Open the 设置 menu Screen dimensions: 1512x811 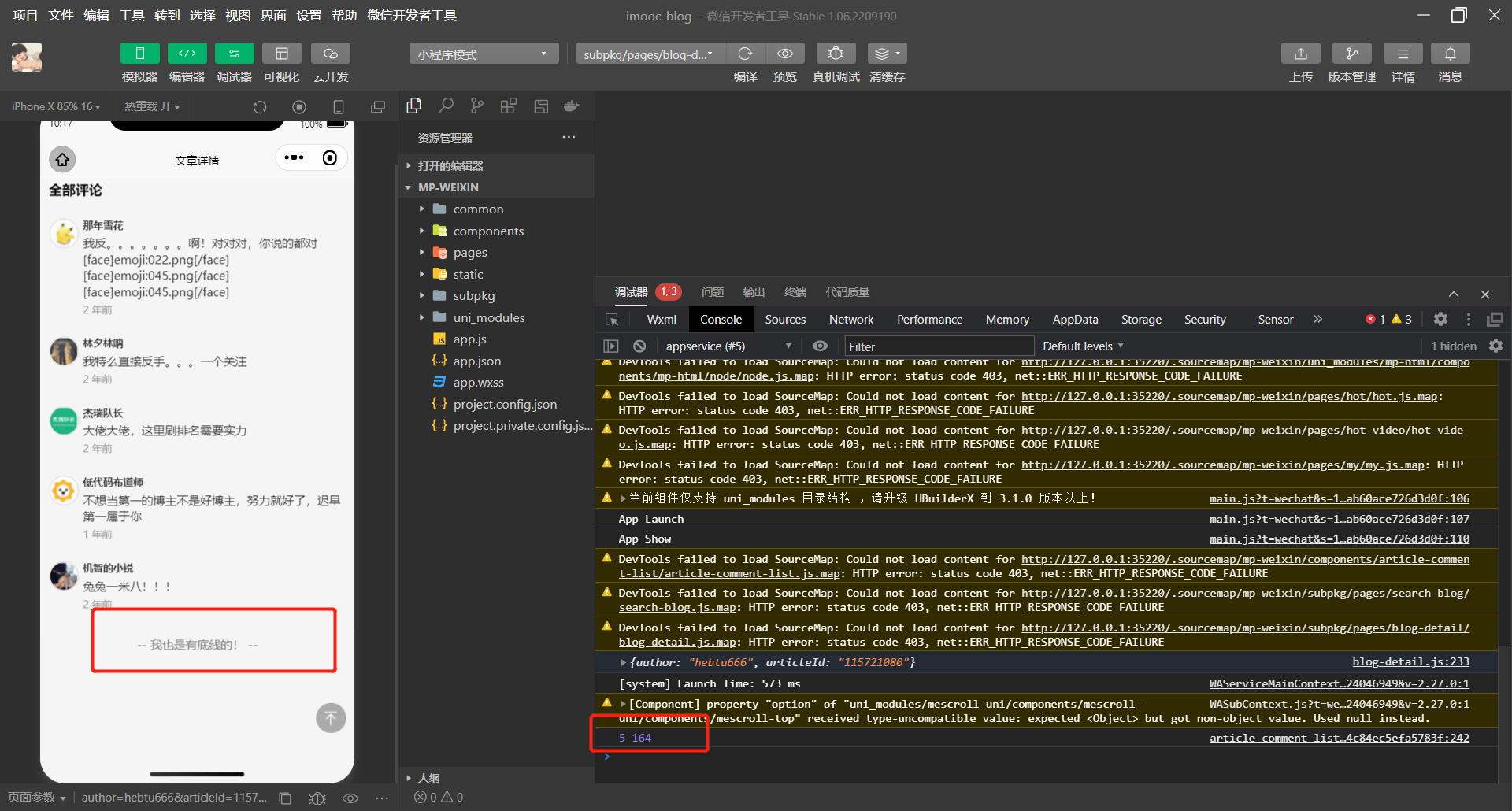309,16
